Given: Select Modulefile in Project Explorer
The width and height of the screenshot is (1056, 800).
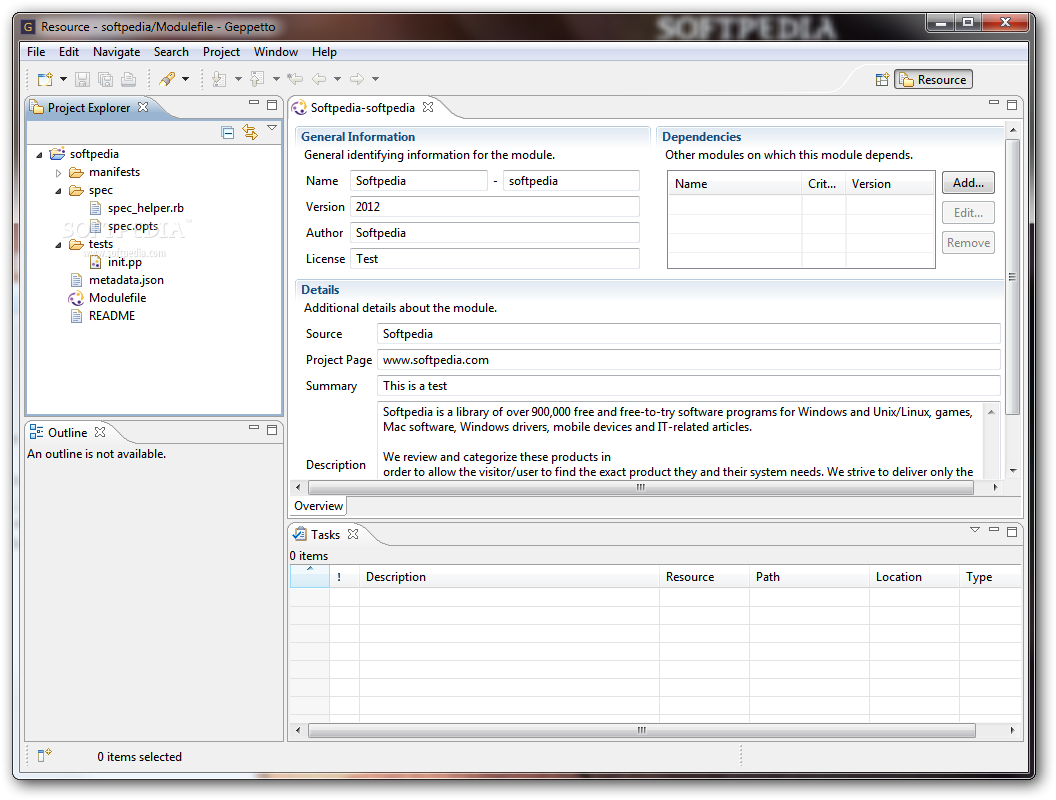Looking at the screenshot, I should (x=117, y=298).
